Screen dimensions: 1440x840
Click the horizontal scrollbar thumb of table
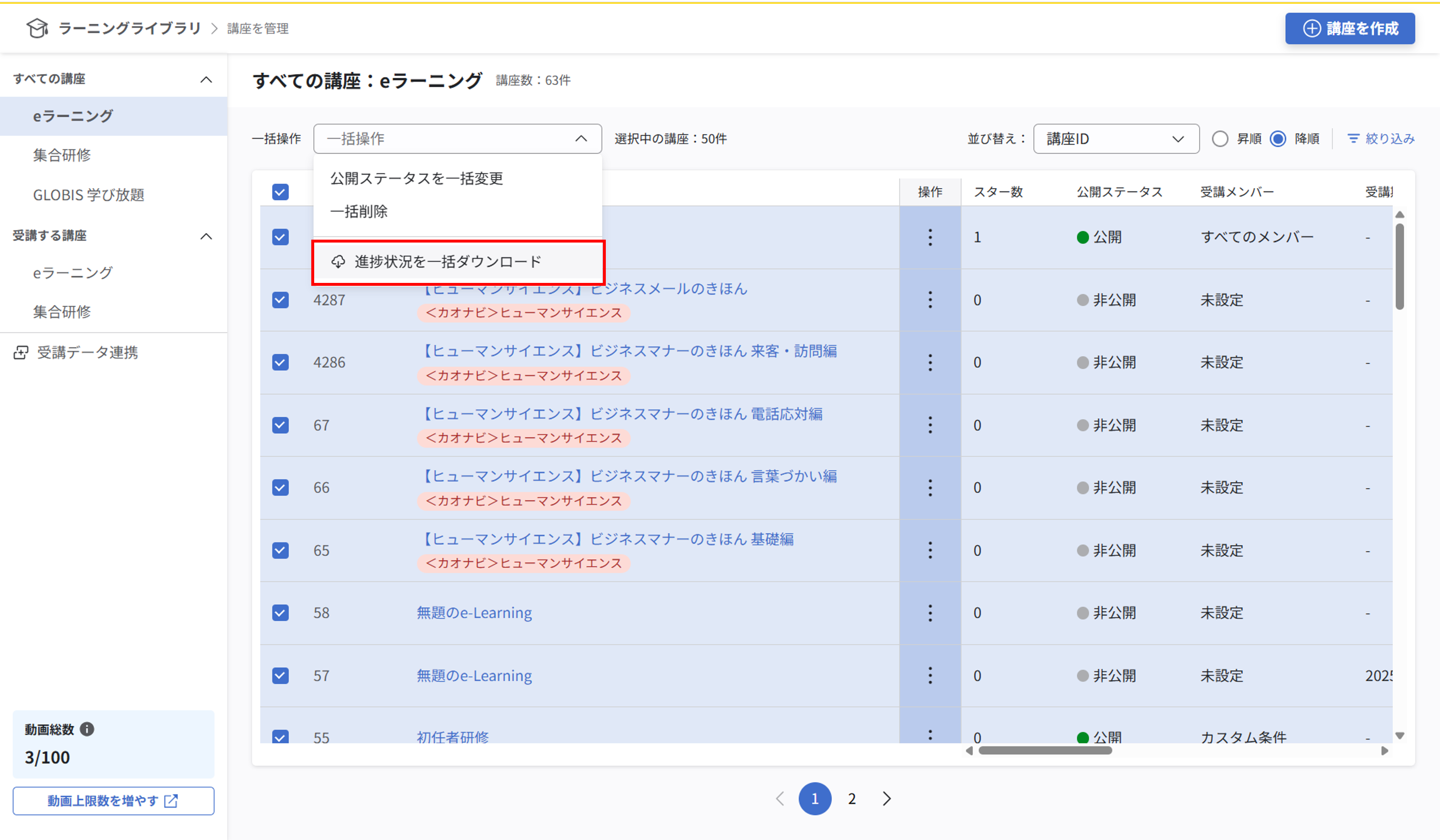tap(1045, 750)
